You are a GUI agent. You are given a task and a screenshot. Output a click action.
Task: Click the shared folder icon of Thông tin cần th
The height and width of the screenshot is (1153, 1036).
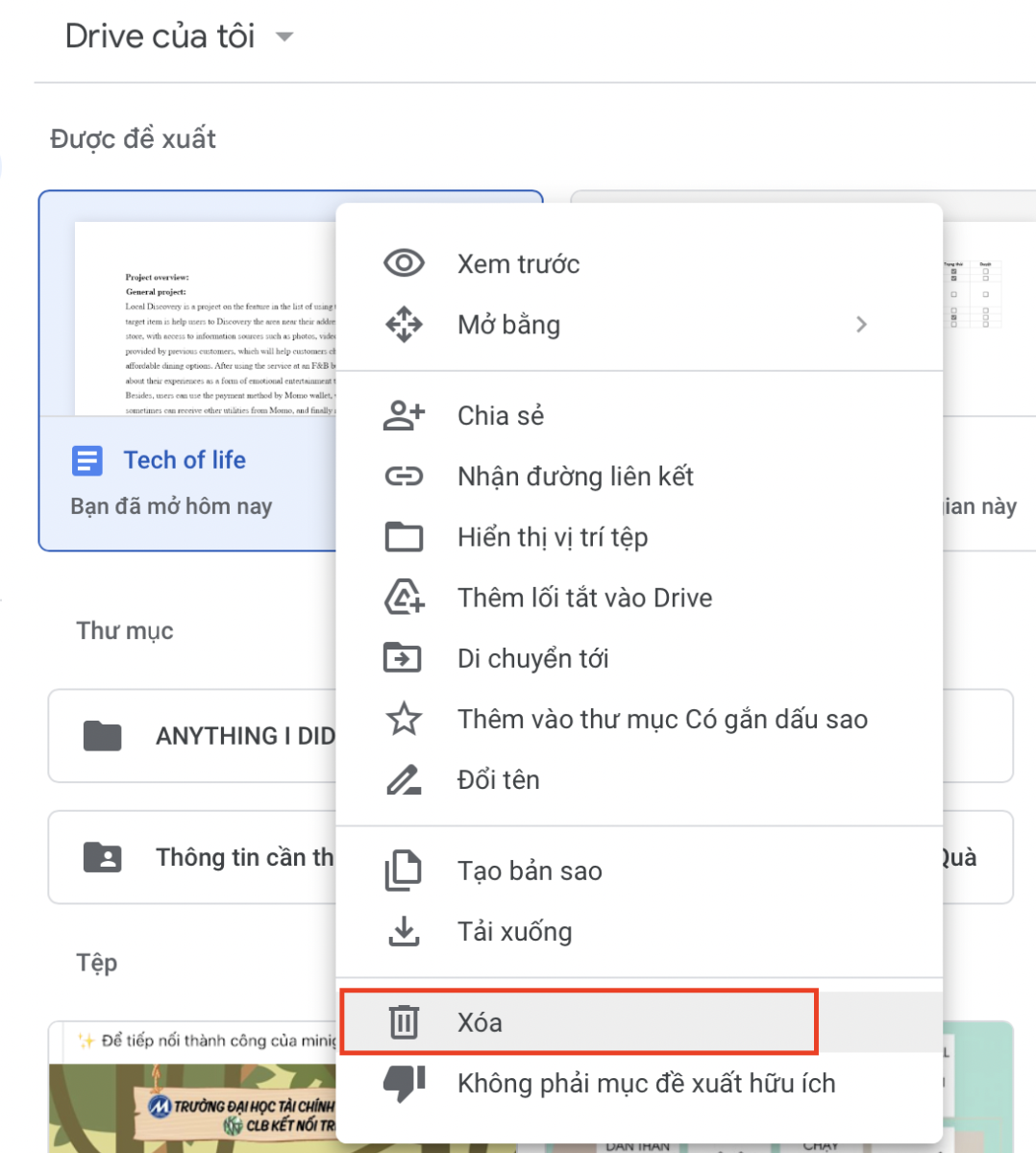click(x=102, y=856)
